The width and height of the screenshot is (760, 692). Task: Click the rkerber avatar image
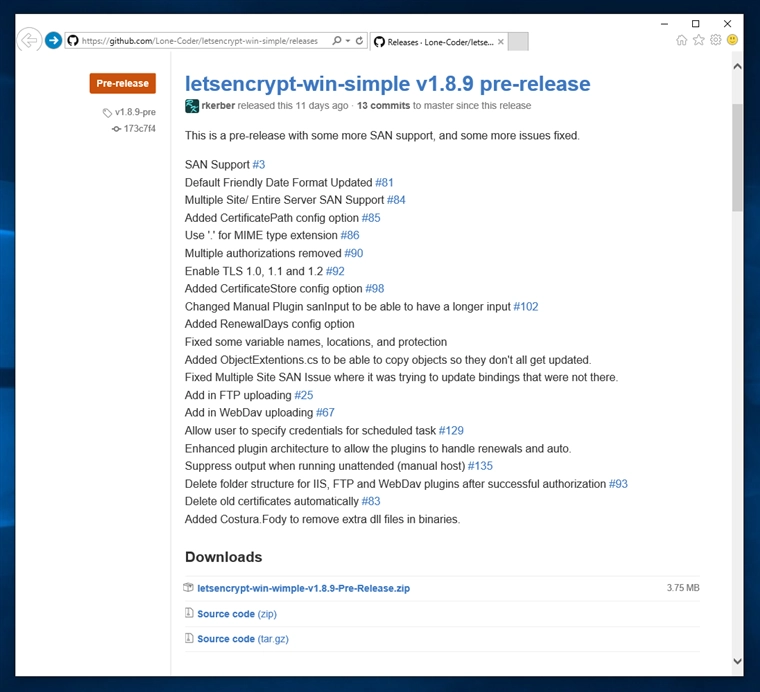(192, 106)
